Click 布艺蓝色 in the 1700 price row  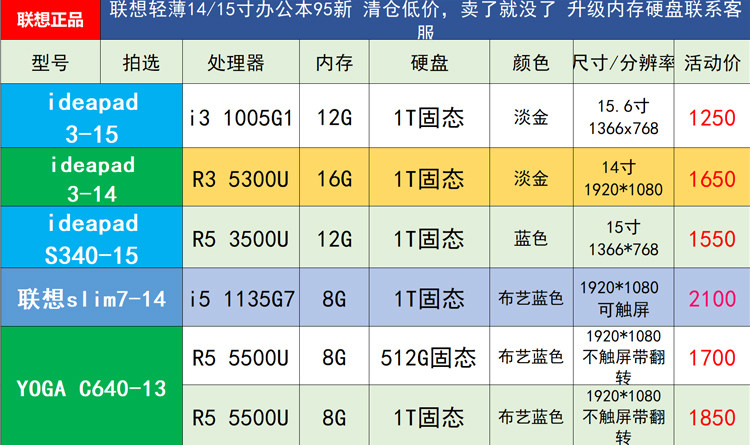click(531, 356)
